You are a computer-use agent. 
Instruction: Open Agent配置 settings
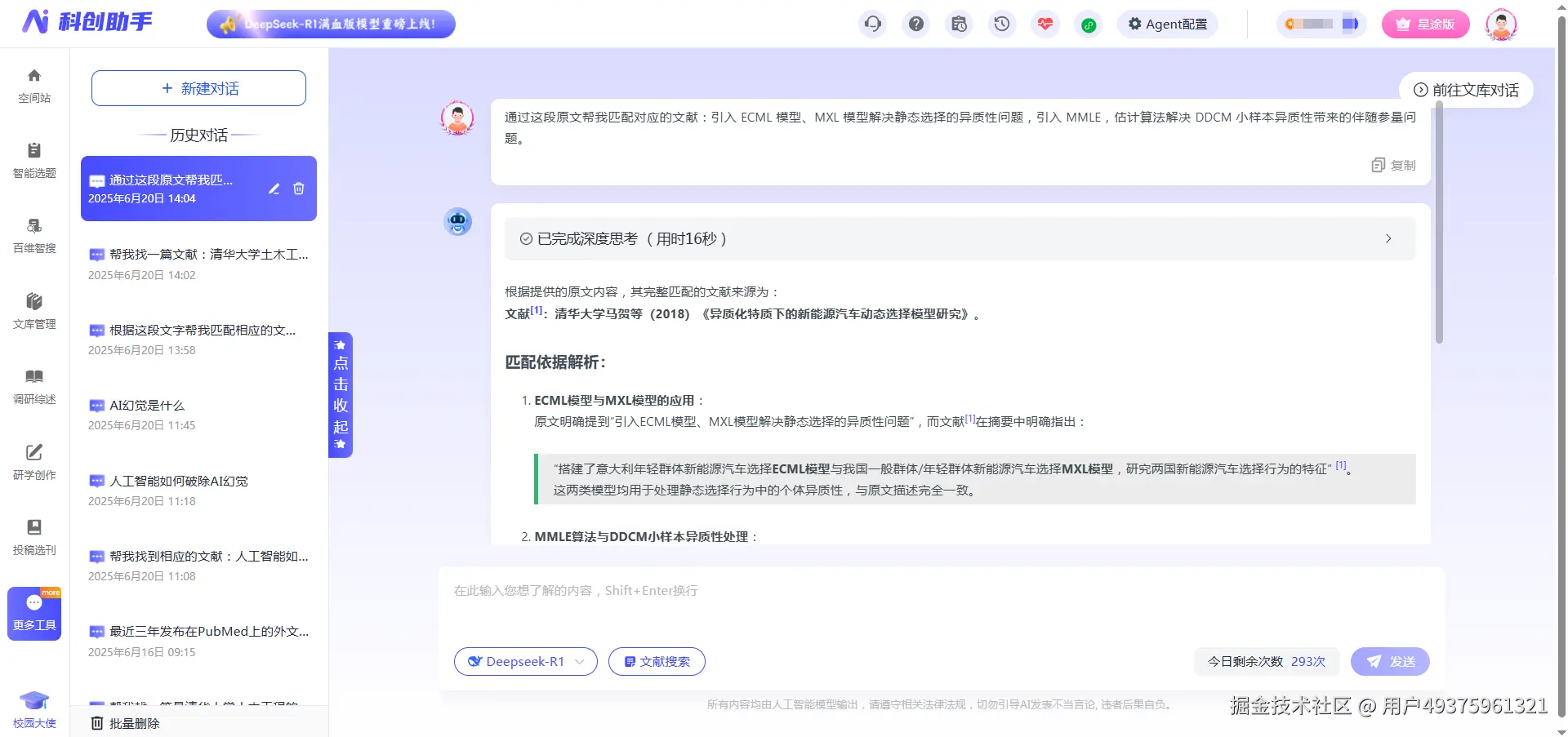pos(1168,24)
